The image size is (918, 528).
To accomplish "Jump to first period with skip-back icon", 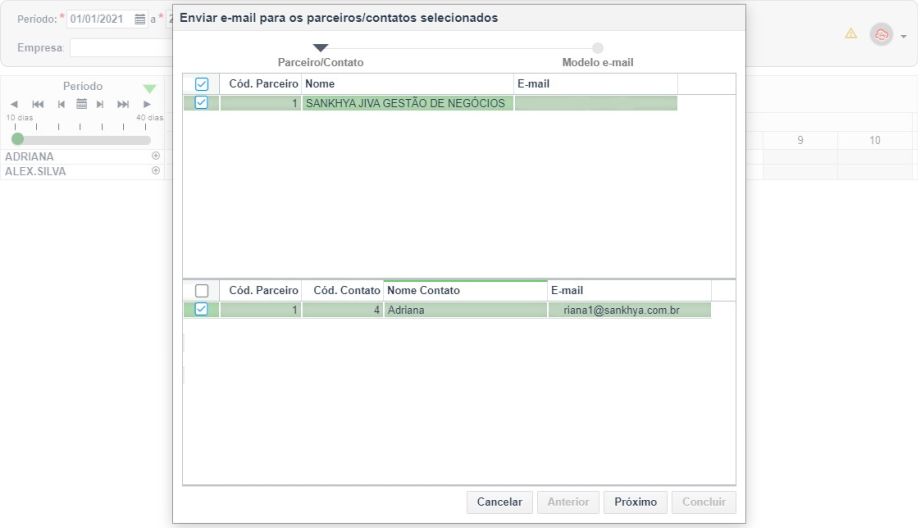I will point(38,104).
